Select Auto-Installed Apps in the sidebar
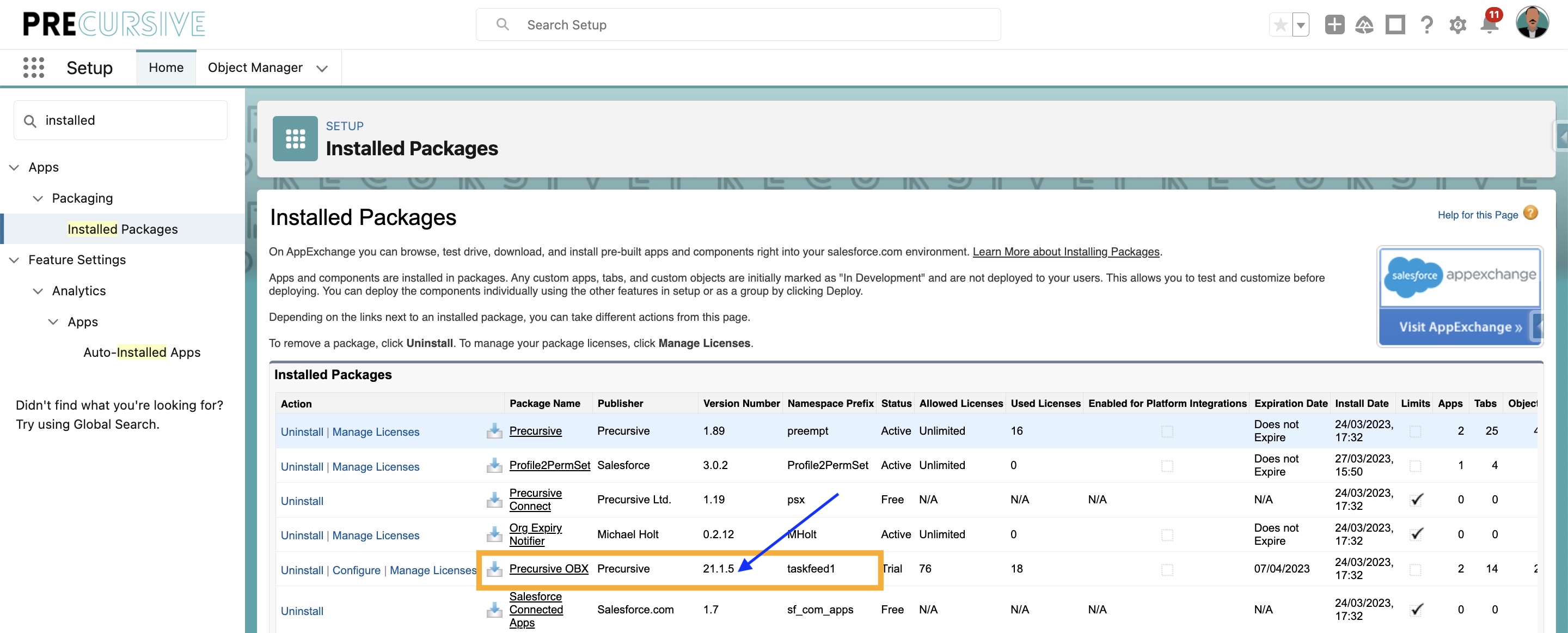The width and height of the screenshot is (1568, 633). (142, 352)
